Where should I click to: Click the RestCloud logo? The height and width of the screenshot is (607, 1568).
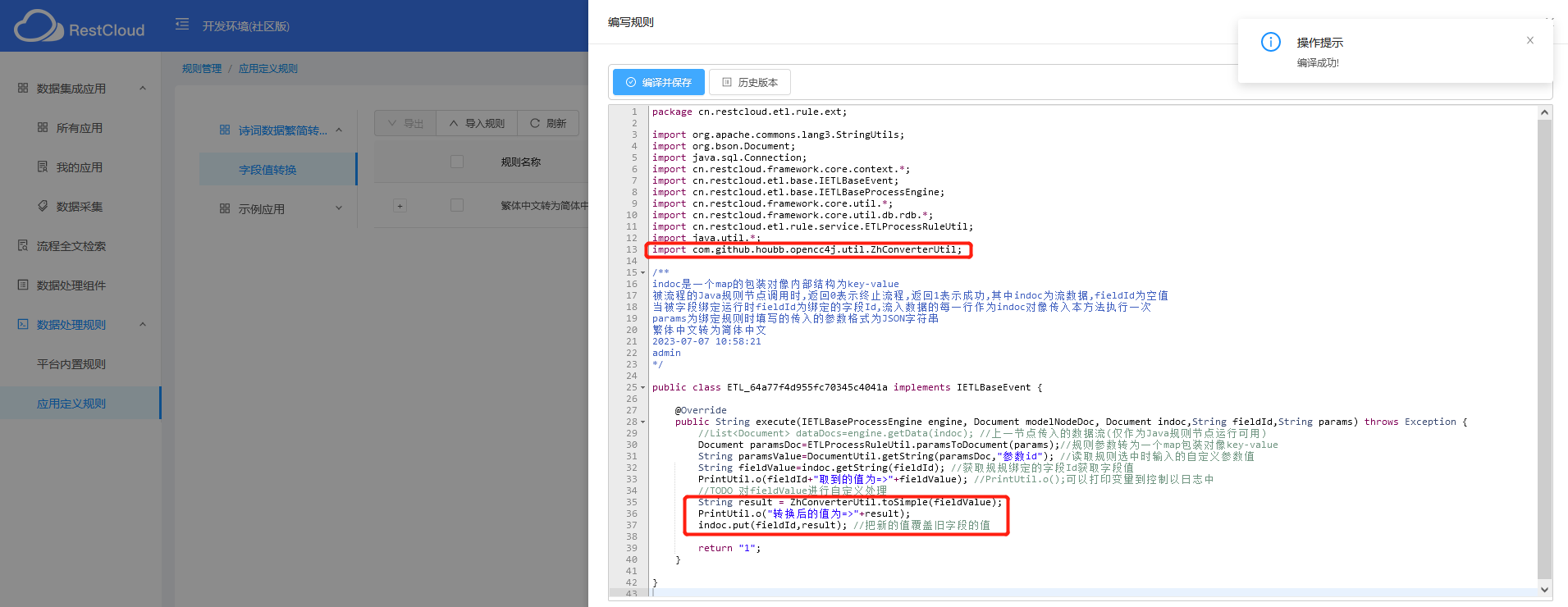point(79,26)
